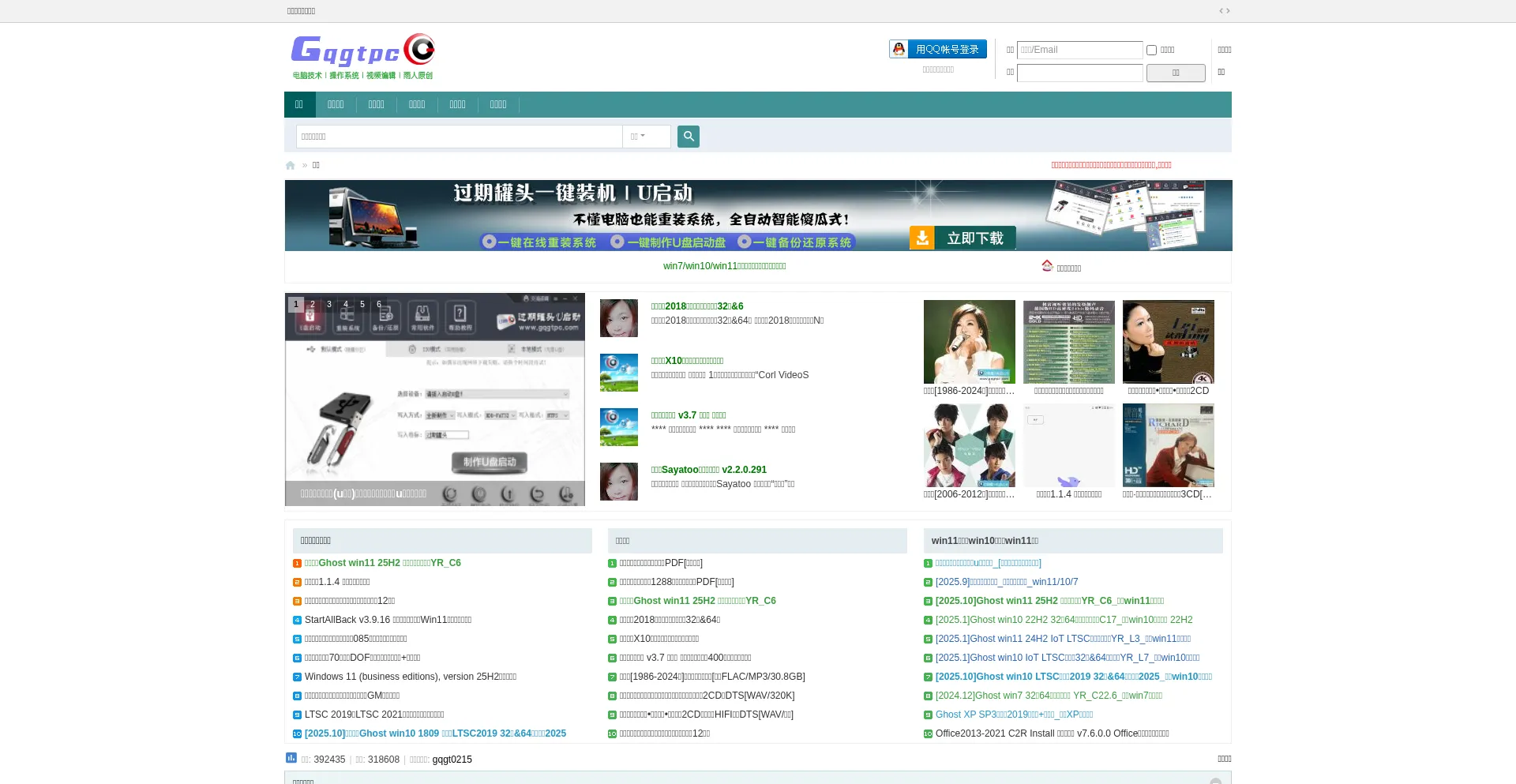This screenshot has height=784, width=1516.
Task: Tick the auto-login checkbox beside the Email field
Action: (1151, 51)
